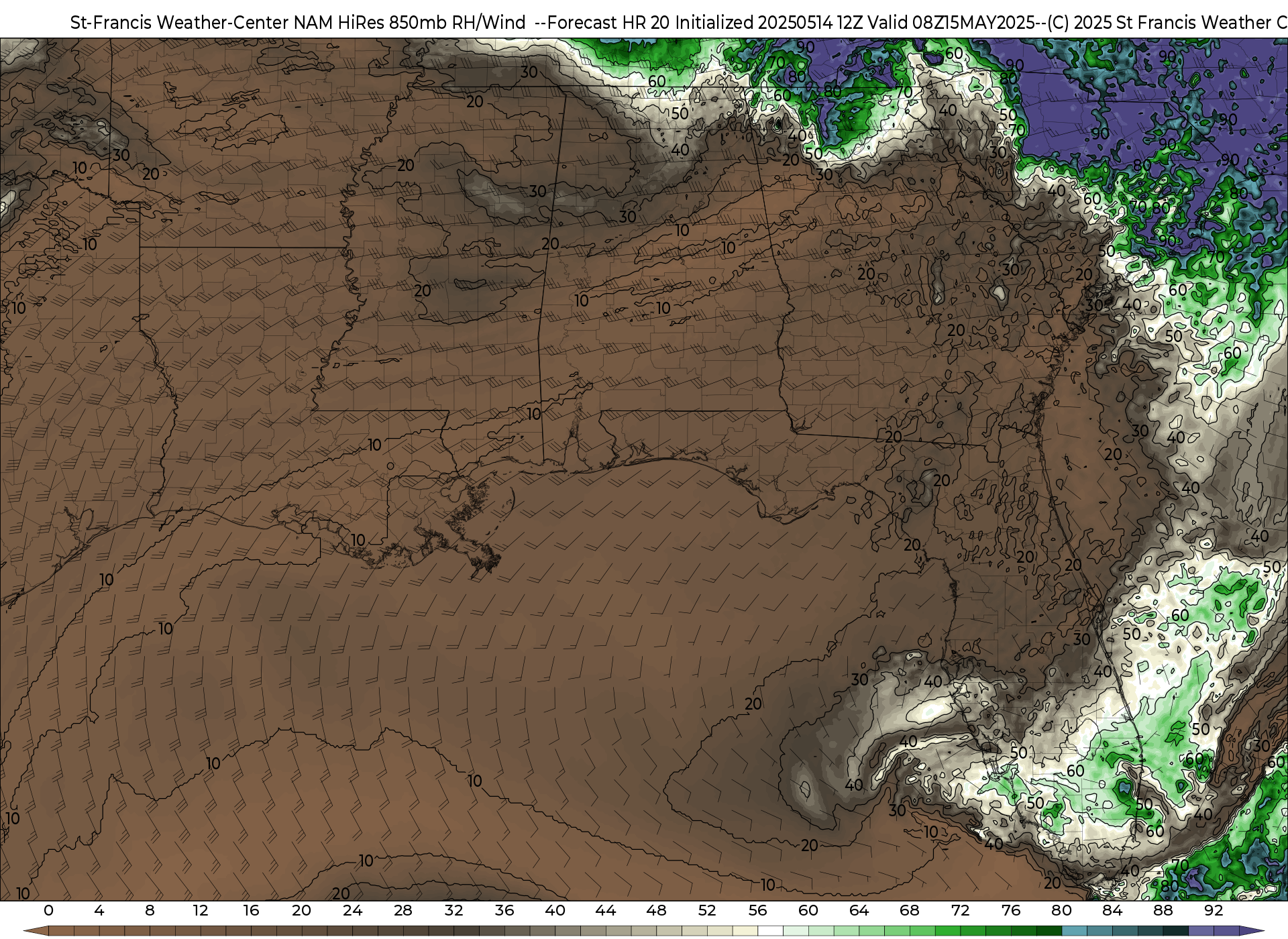The width and height of the screenshot is (1288, 939).
Task: Click the '48' label on the color scale
Action: click(656, 910)
